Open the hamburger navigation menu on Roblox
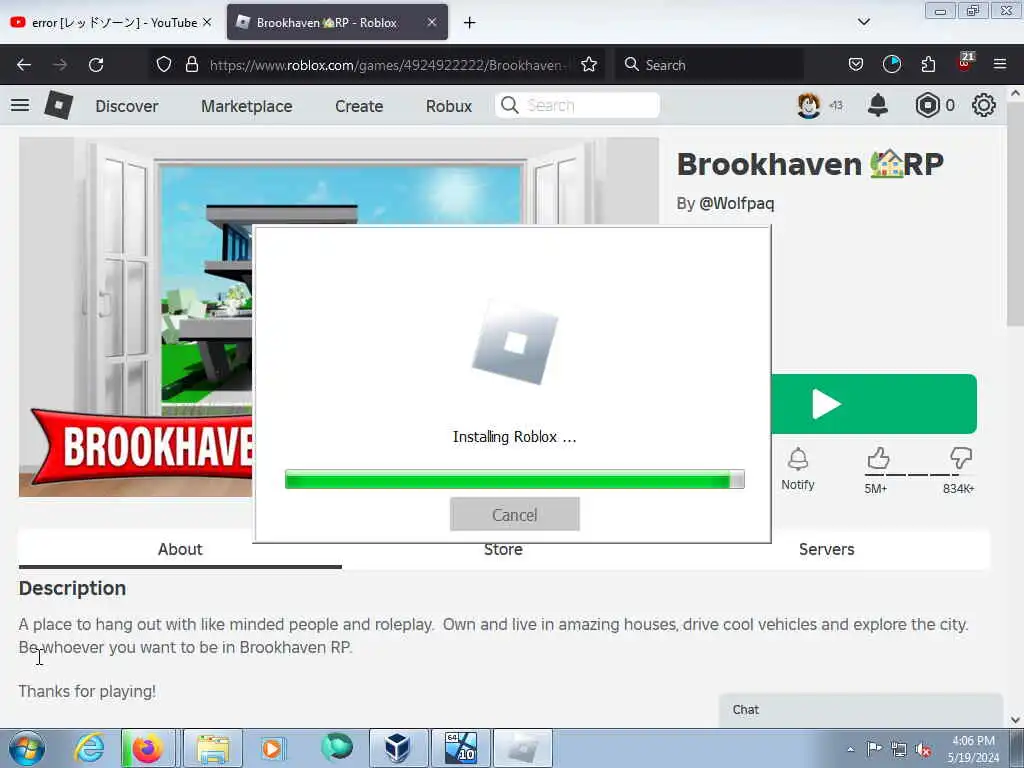The height and width of the screenshot is (768, 1024). (x=20, y=105)
